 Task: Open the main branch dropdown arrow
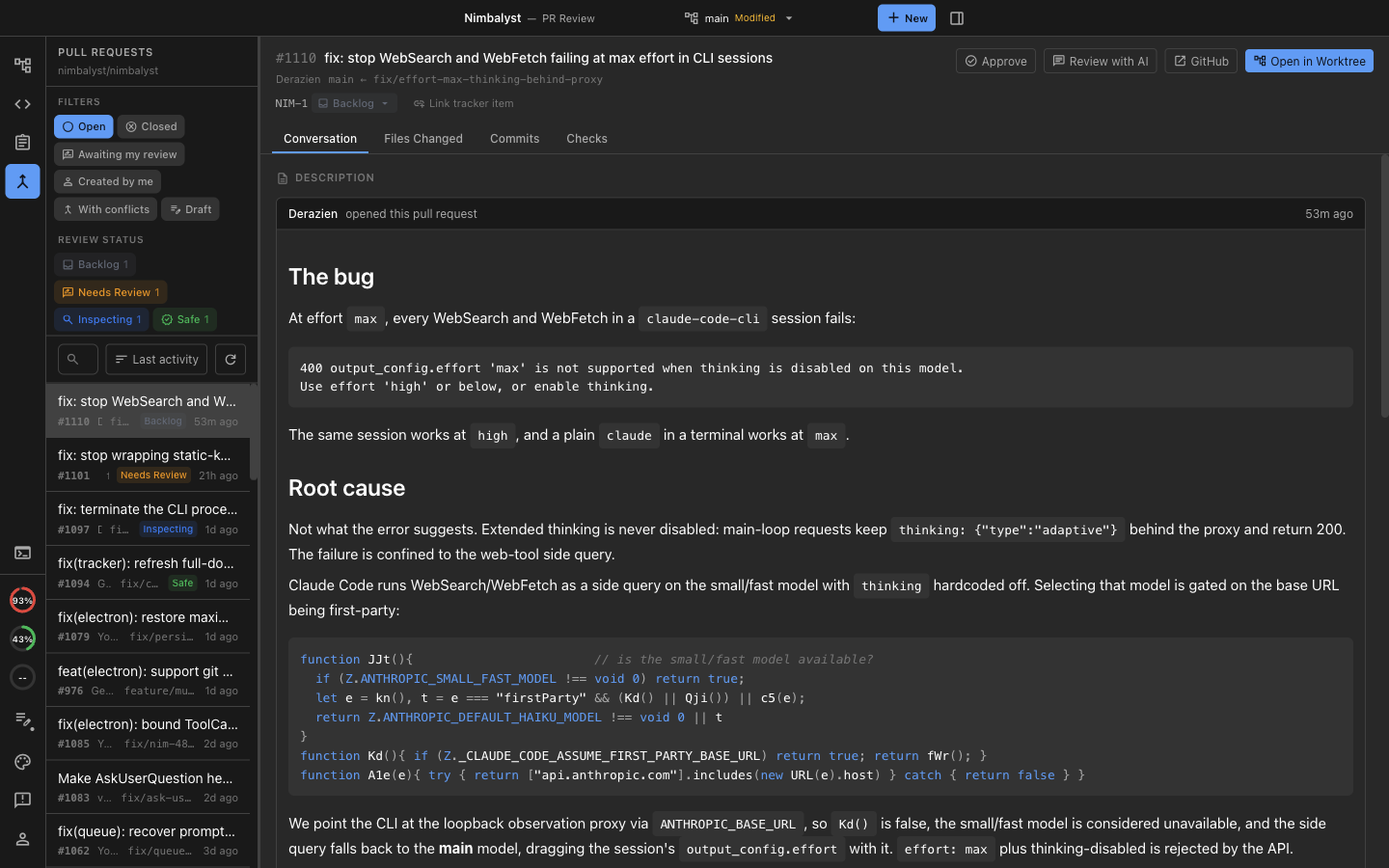click(x=789, y=18)
